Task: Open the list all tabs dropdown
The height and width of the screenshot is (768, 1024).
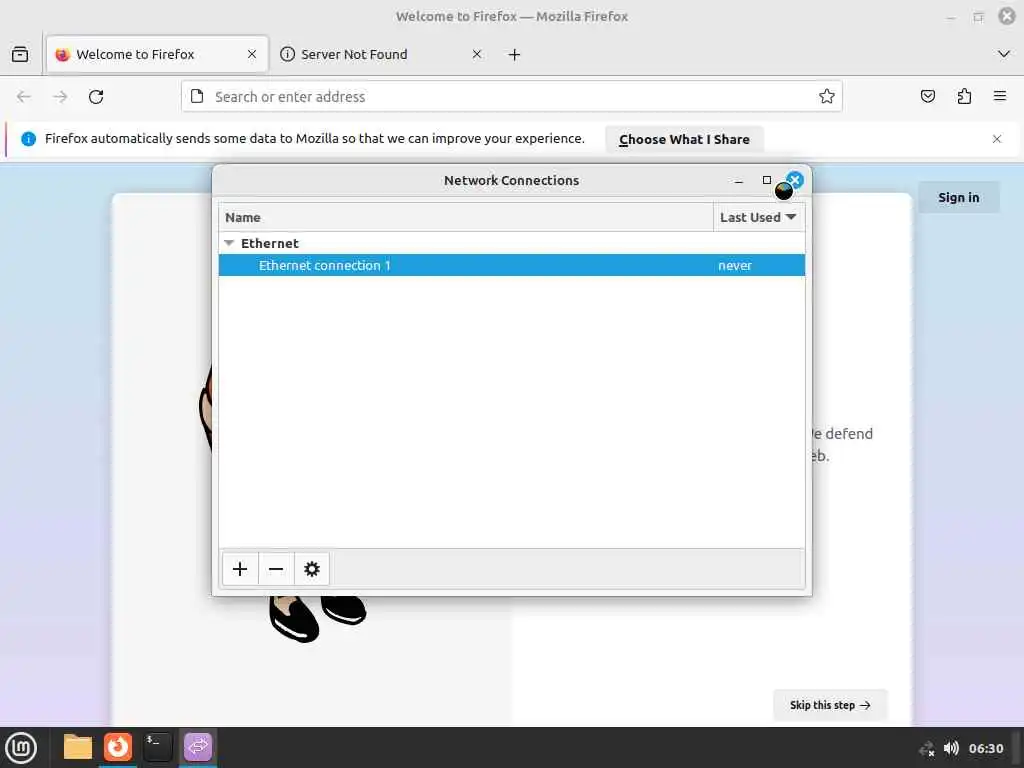Action: [x=1004, y=54]
